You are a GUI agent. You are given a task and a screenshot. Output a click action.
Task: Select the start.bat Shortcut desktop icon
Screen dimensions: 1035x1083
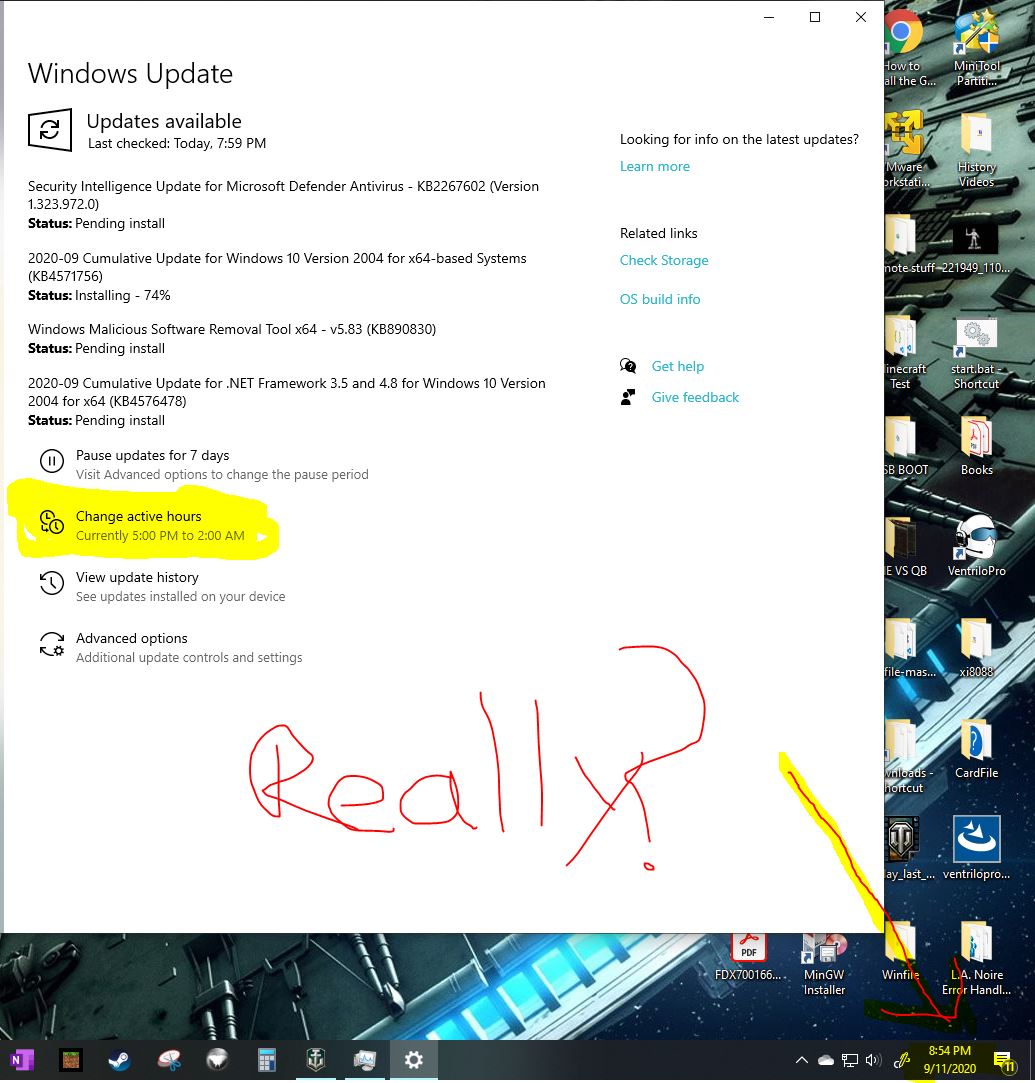pyautogui.click(x=976, y=352)
